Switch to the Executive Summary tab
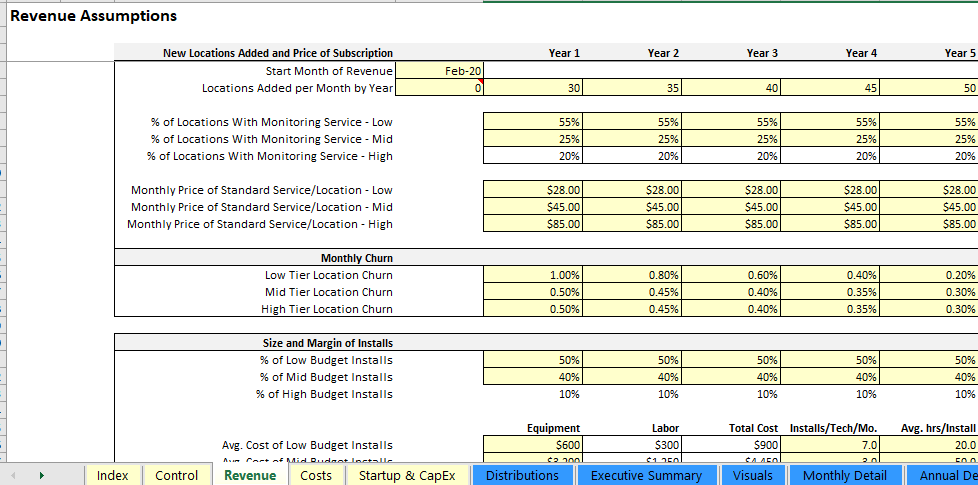This screenshot has width=978, height=485. coord(646,475)
